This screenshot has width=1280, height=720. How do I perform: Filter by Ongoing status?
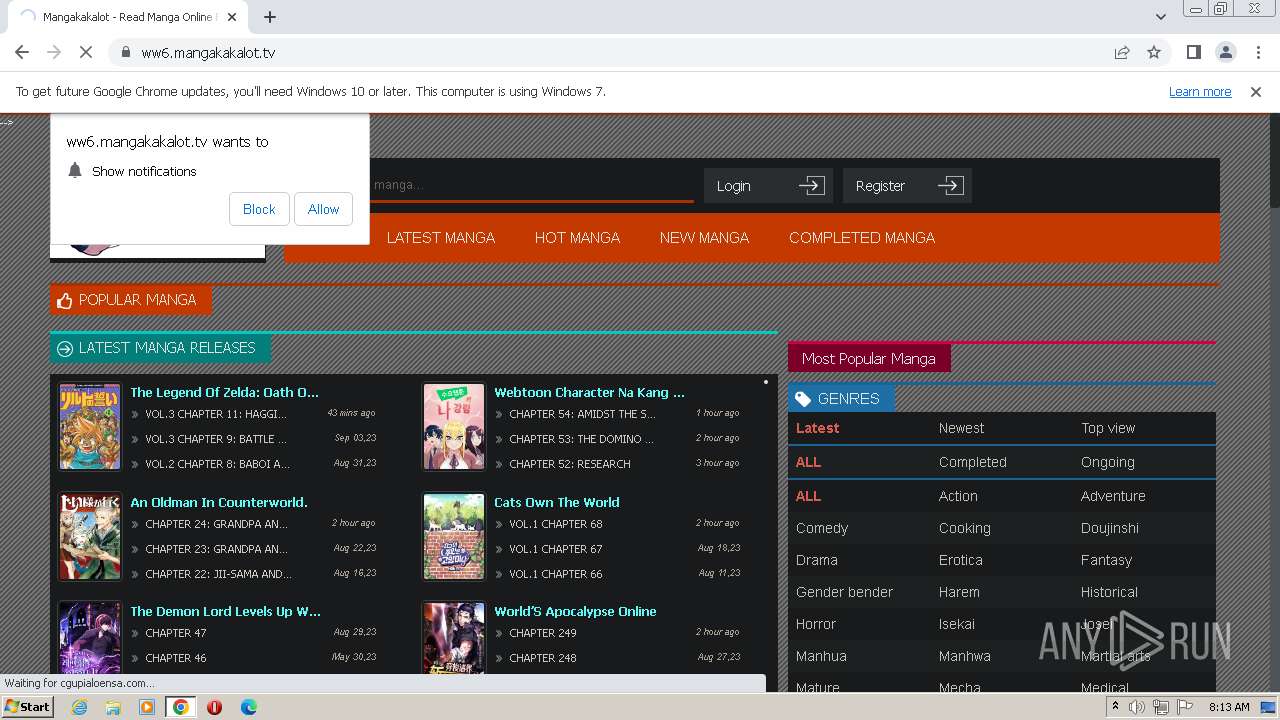tap(1107, 462)
